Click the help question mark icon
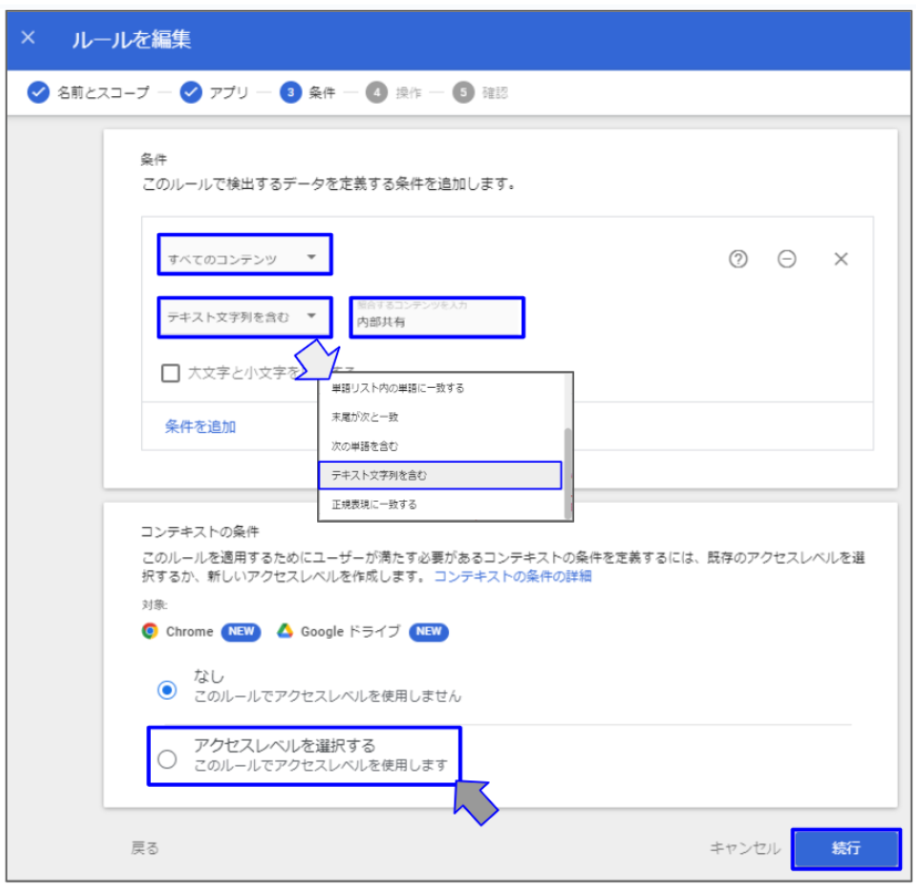 [x=738, y=259]
